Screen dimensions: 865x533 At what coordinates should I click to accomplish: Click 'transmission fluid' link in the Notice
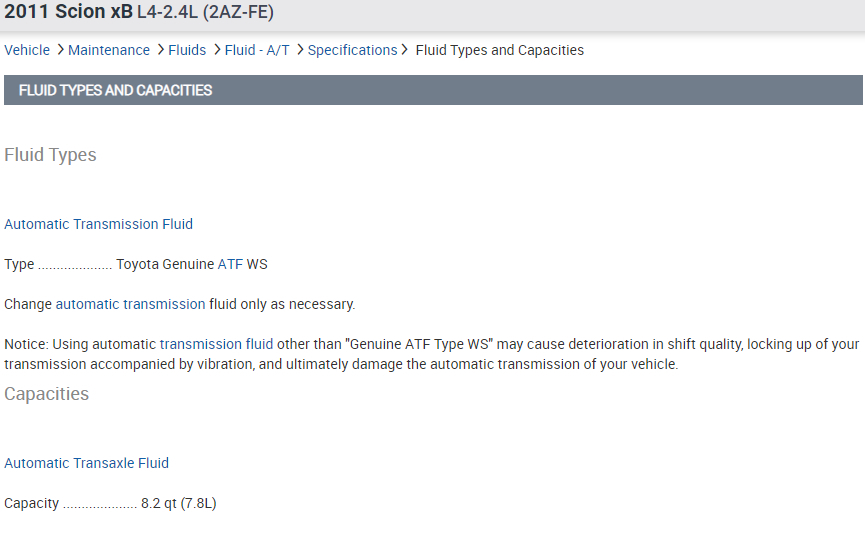point(216,344)
